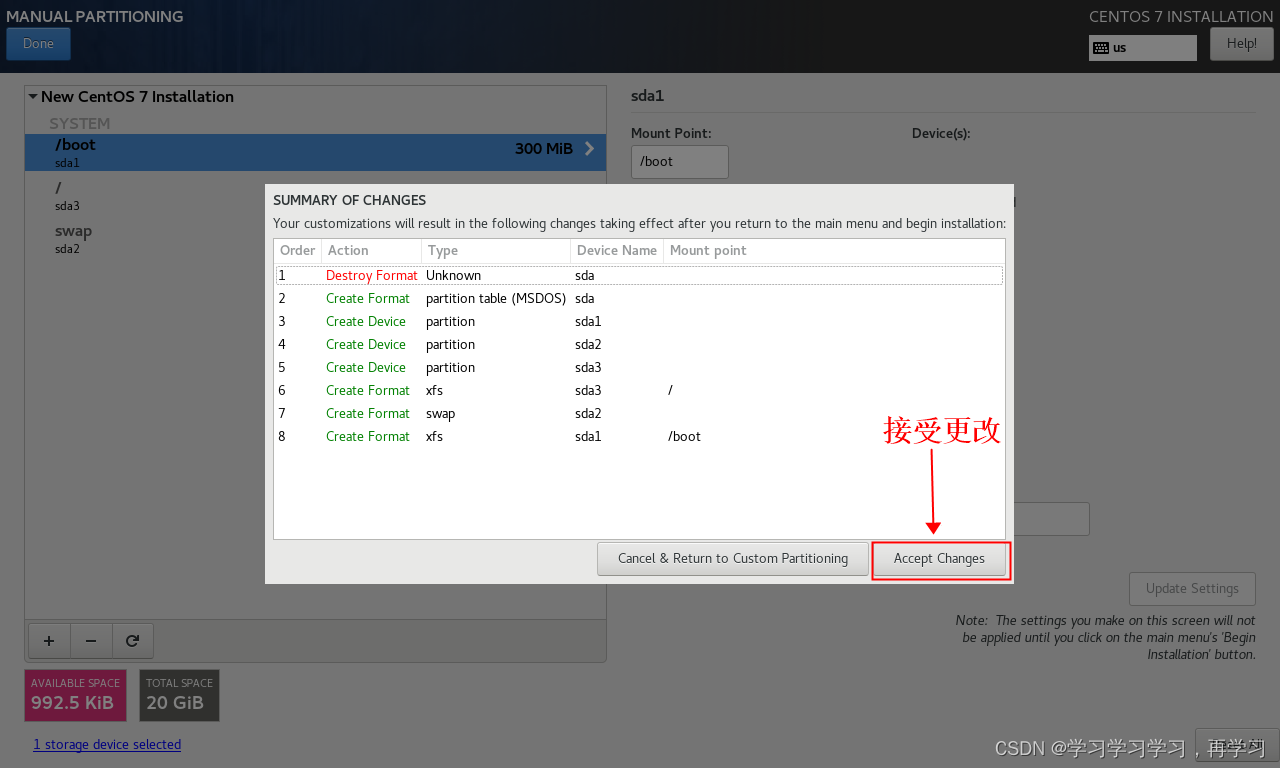Sort by the Action column header
Screen dimensions: 1280x768
(371, 251)
